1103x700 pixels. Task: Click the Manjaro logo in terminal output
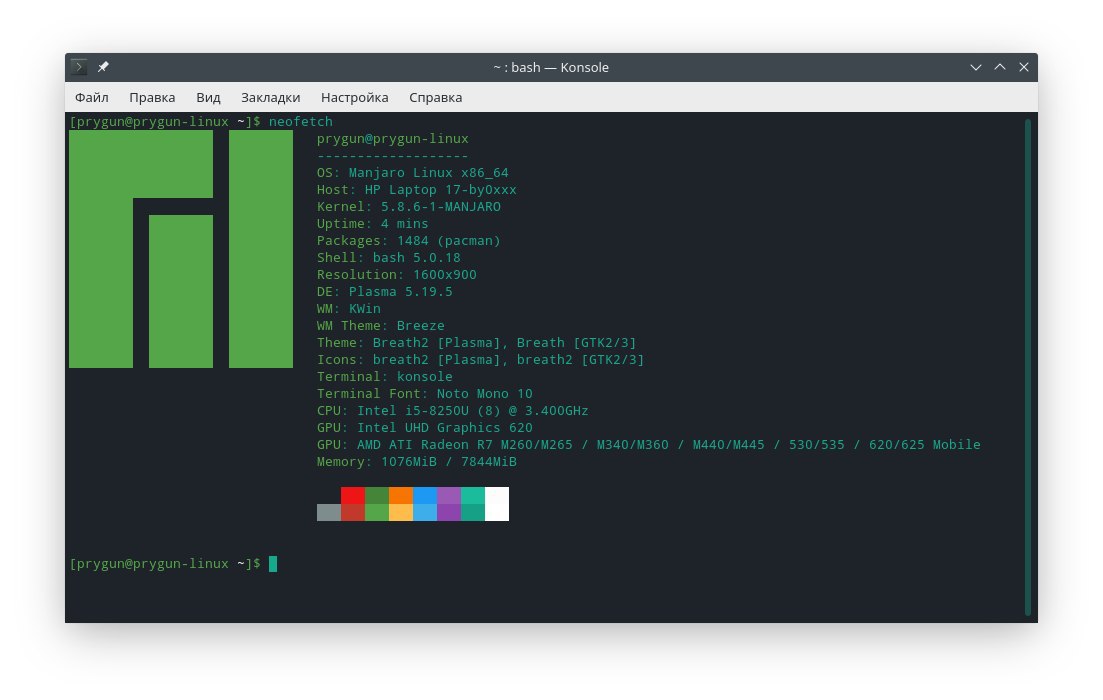point(181,249)
